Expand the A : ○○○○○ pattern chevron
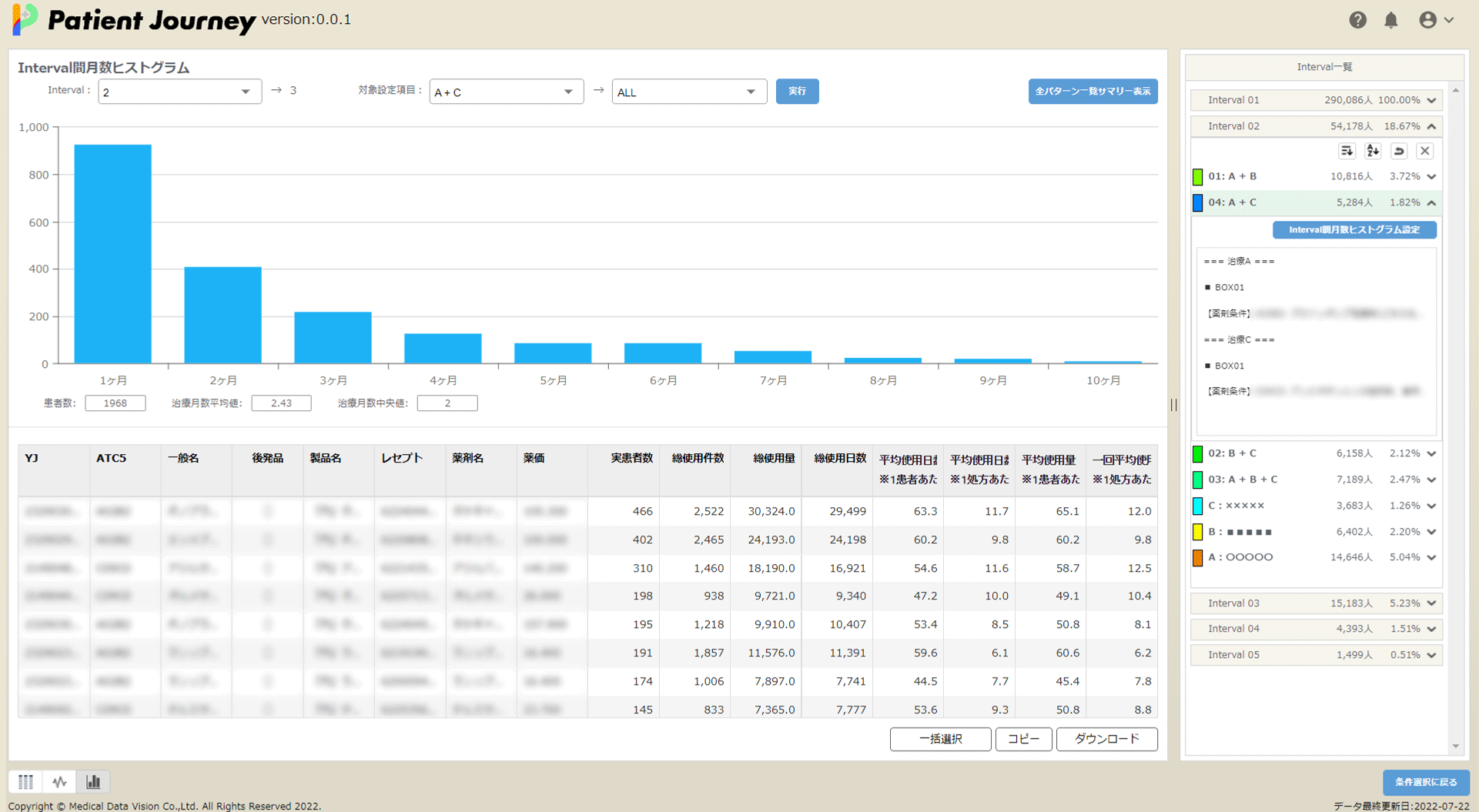Image resolution: width=1479 pixels, height=812 pixels. tap(1431, 557)
